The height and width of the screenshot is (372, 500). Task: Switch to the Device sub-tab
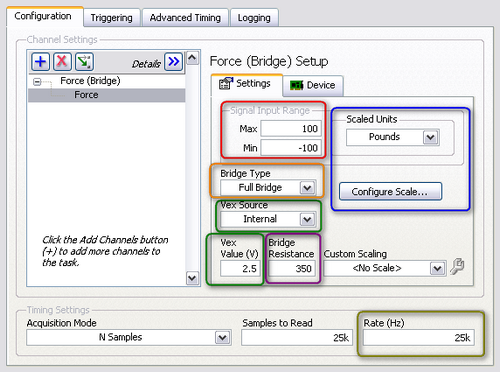click(313, 85)
